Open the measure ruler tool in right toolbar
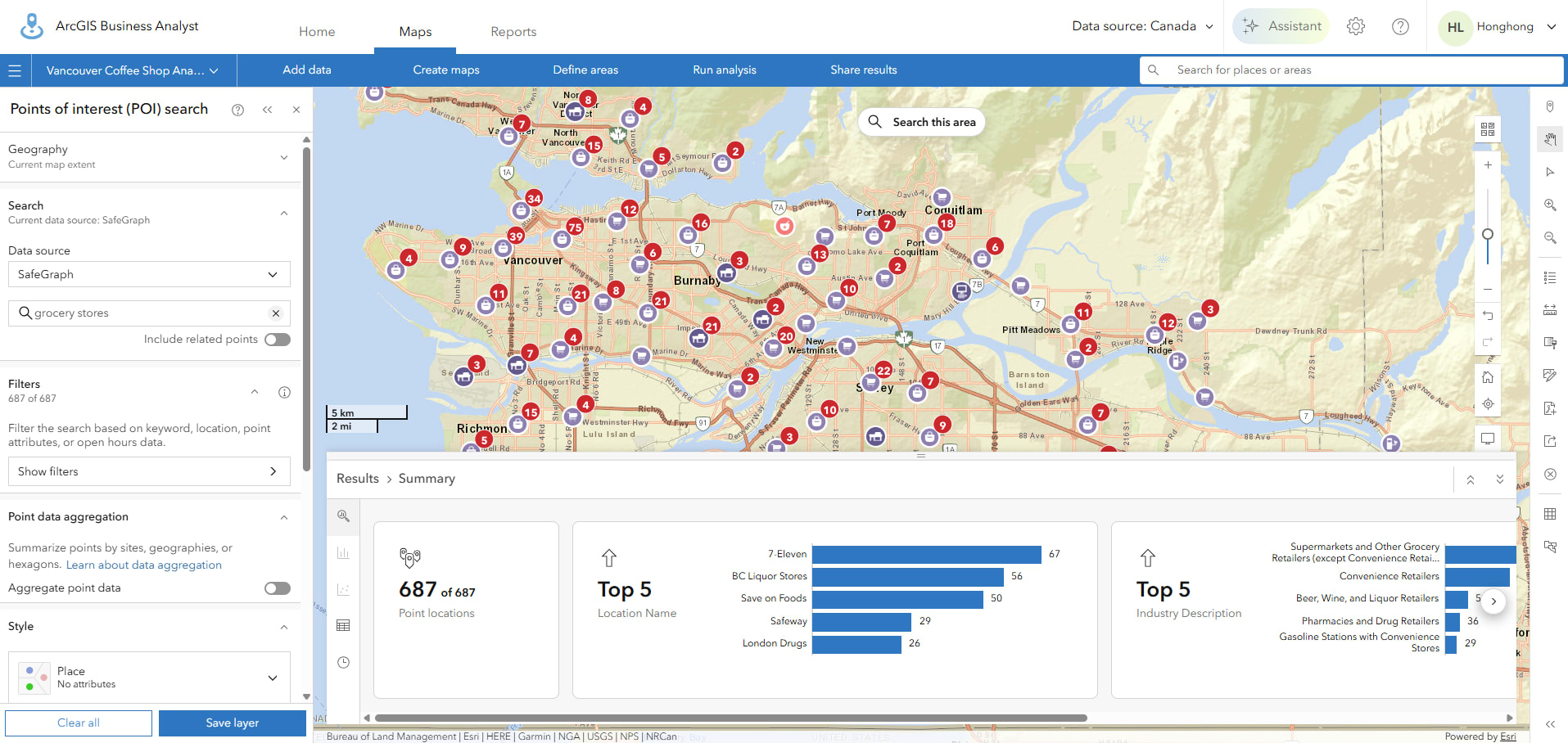Image resolution: width=1568 pixels, height=743 pixels. pyautogui.click(x=1550, y=310)
